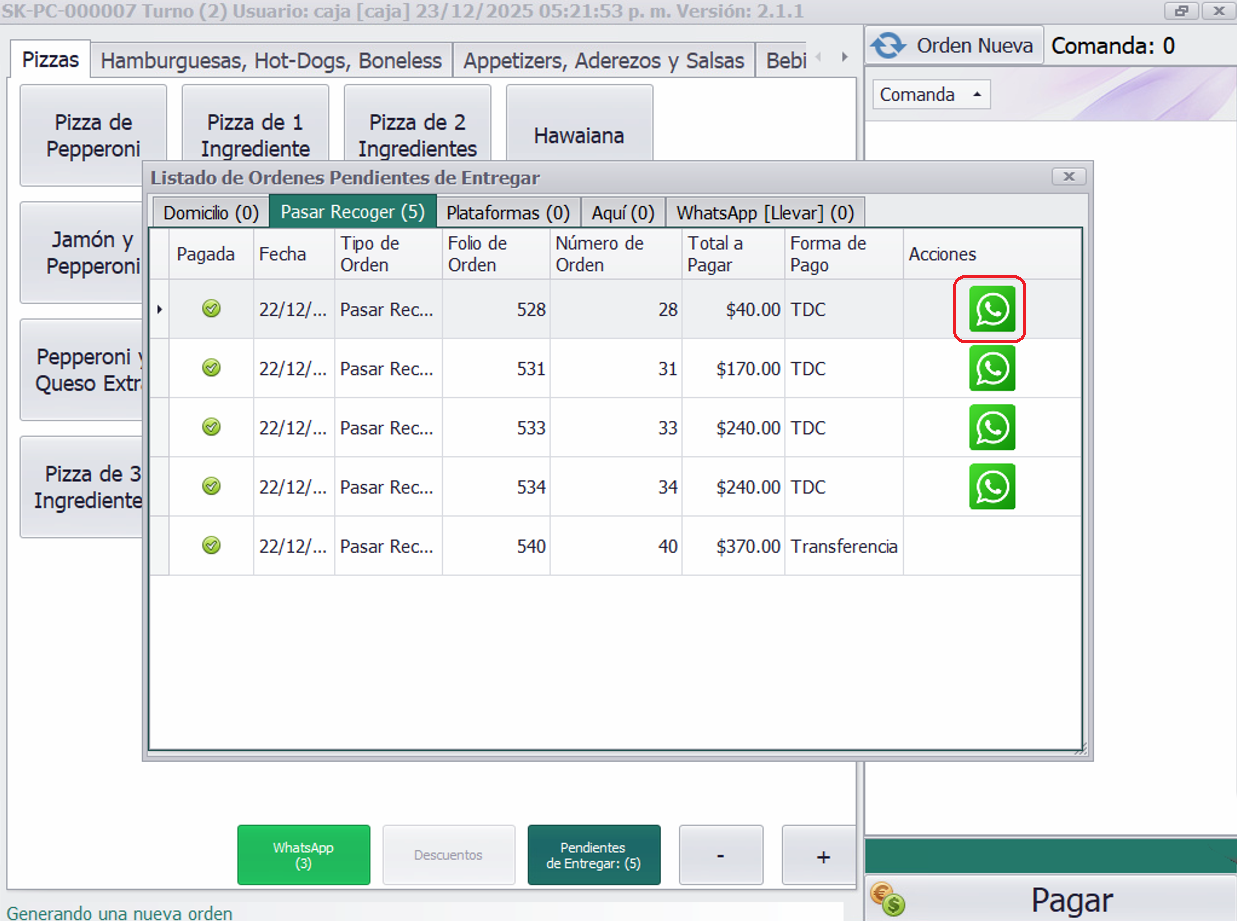Click WhatsApp icon for order folio 533

point(992,428)
